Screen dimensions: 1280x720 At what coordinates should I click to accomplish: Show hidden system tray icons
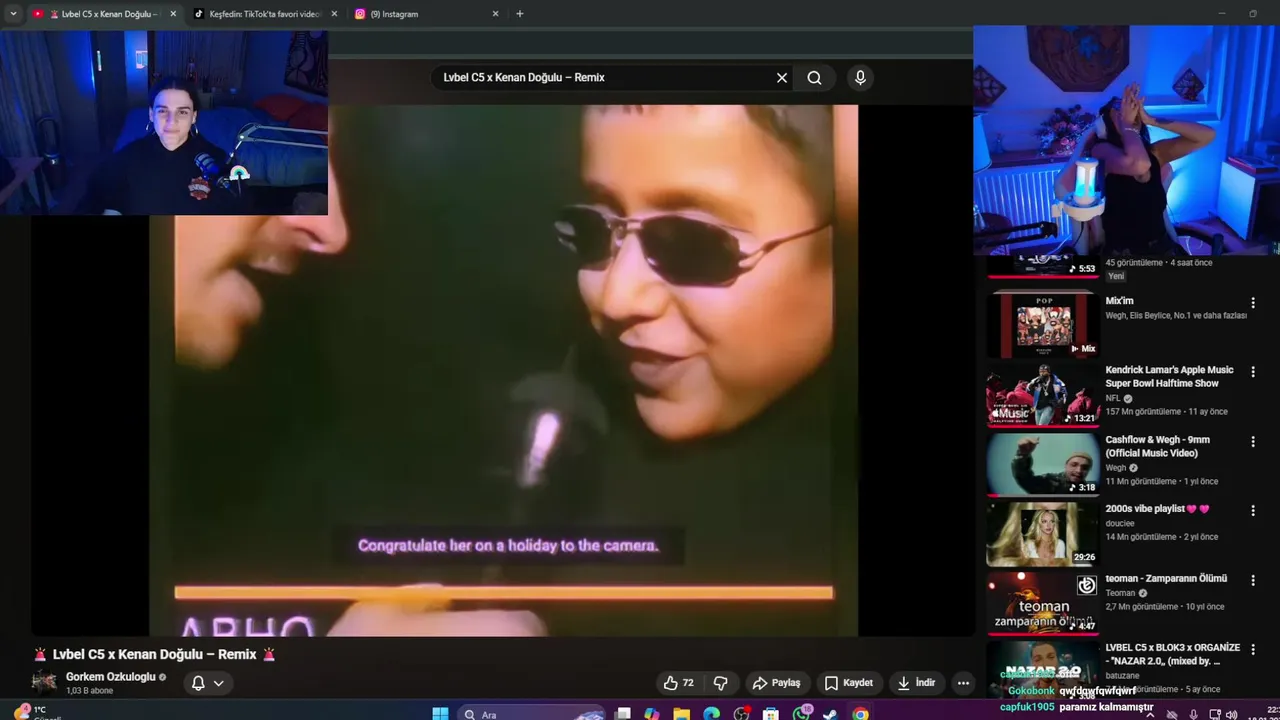pos(1150,715)
